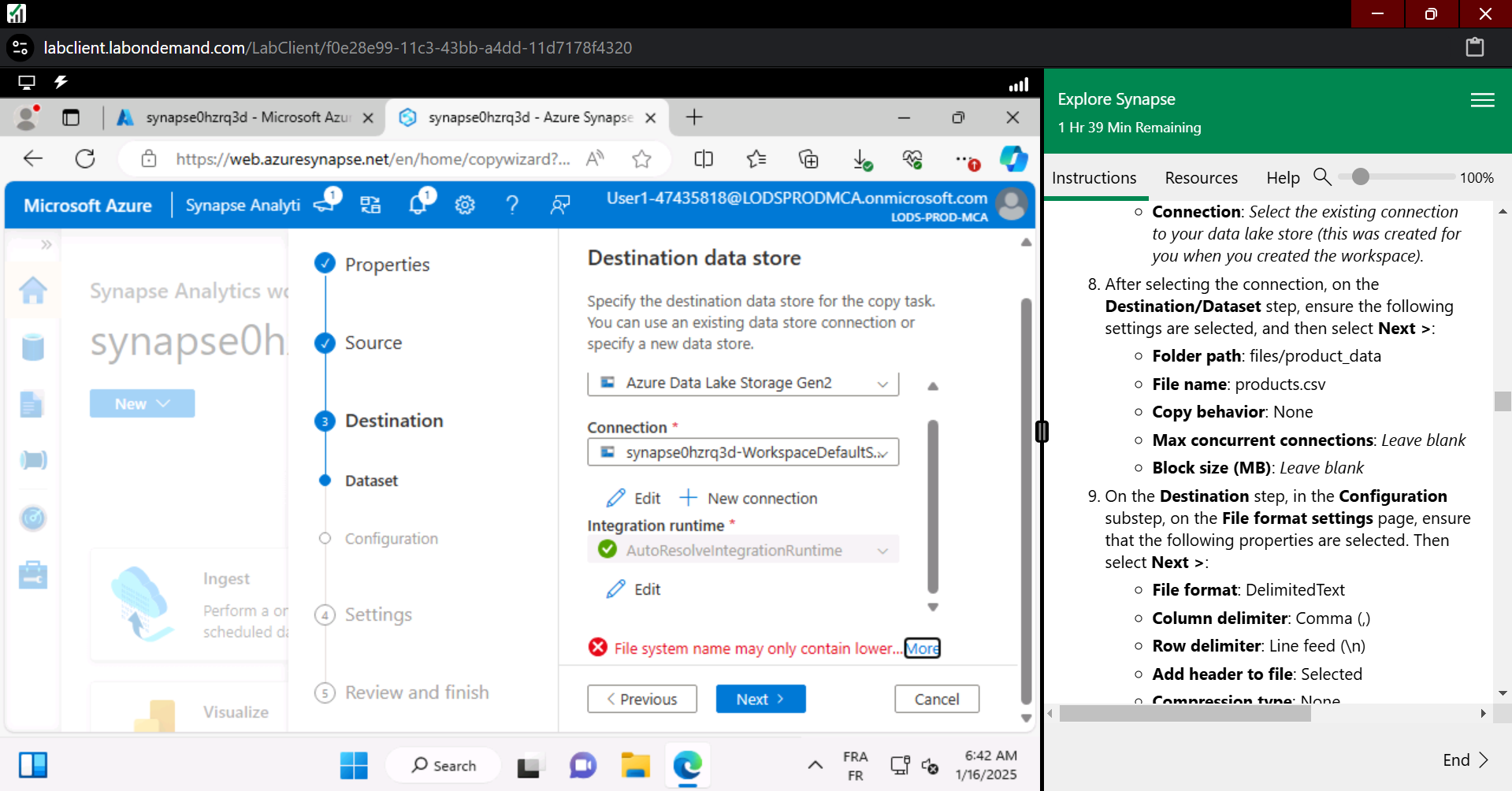Open the announcements megaphone icon

[x=325, y=204]
